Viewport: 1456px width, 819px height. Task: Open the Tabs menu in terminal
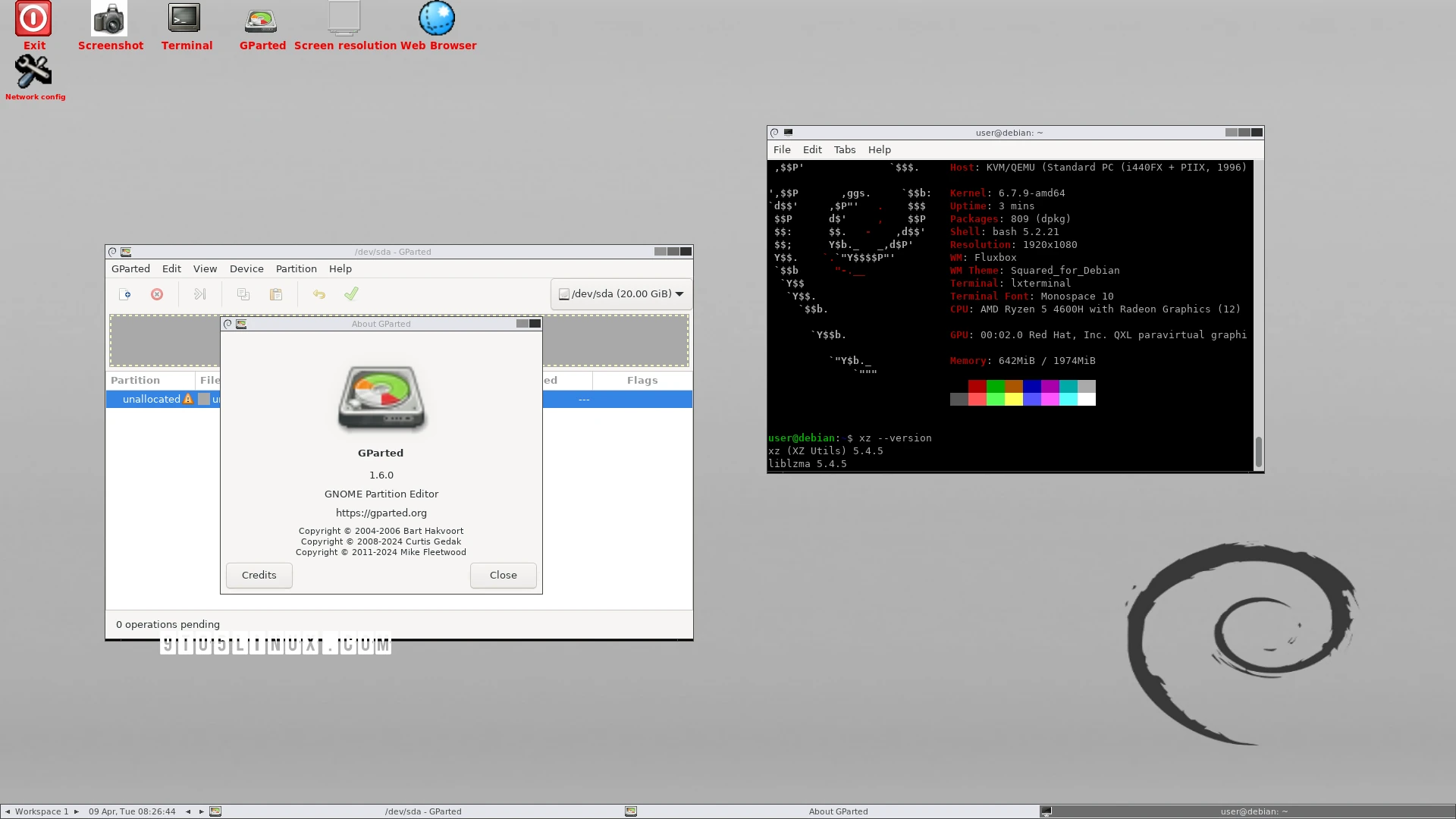click(844, 150)
